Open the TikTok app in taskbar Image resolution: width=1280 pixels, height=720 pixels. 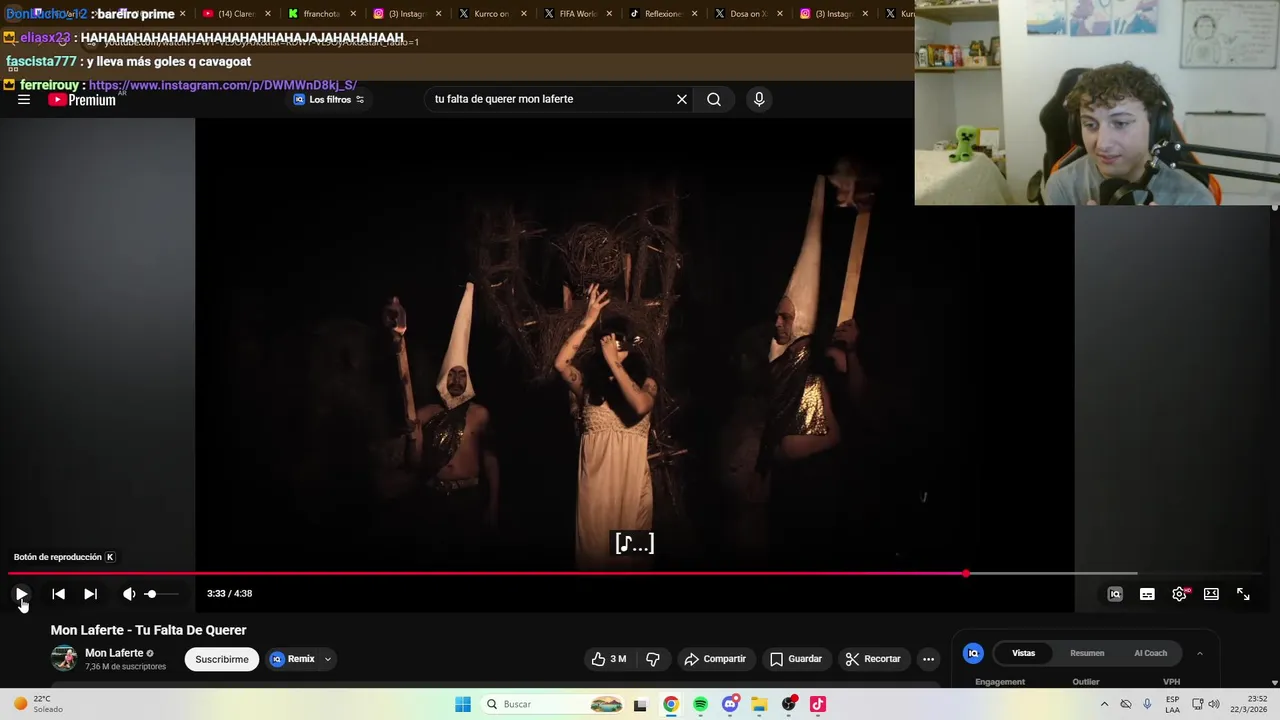click(818, 704)
